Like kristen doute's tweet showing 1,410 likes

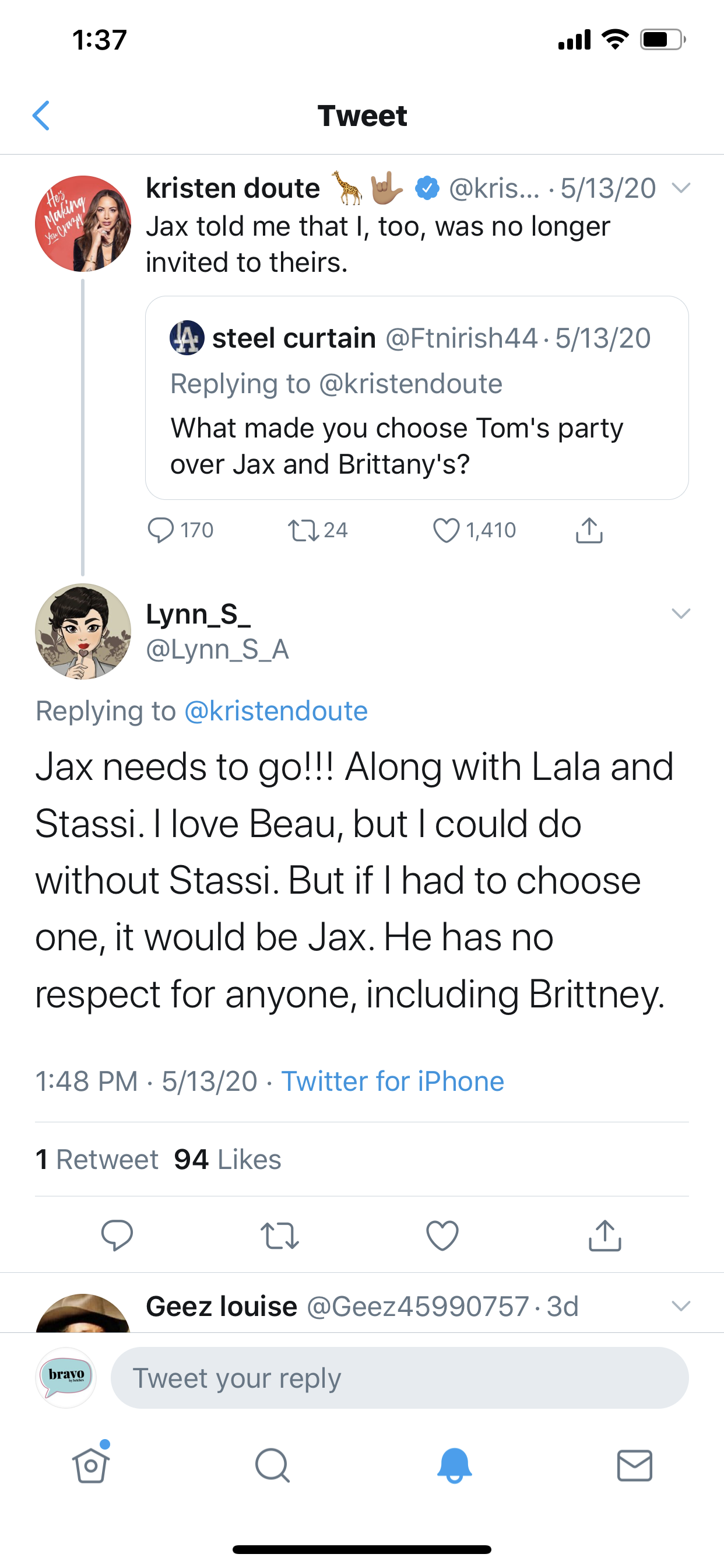coord(447,530)
